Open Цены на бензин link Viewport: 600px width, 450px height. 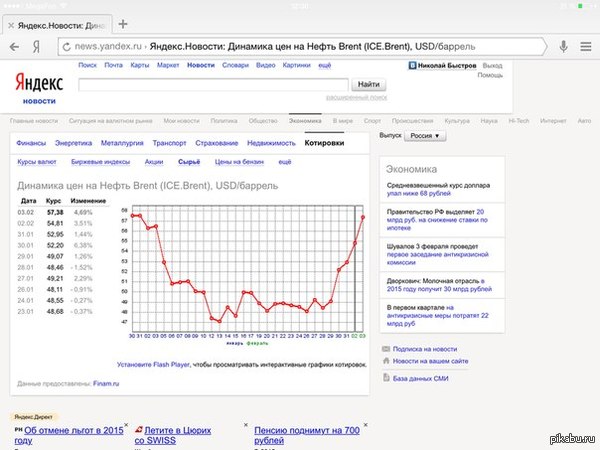point(239,162)
